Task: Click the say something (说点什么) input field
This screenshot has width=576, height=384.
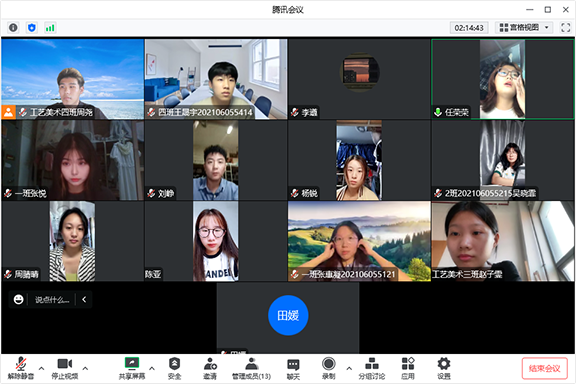Action: point(52,300)
